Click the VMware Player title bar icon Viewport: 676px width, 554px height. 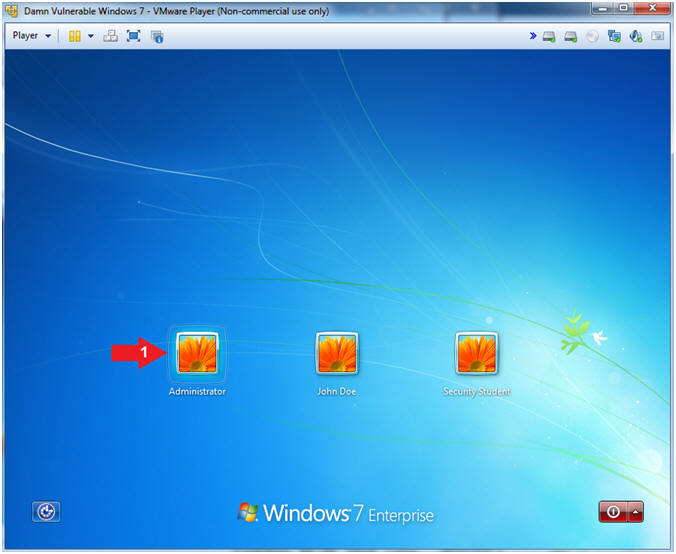tap(12, 11)
